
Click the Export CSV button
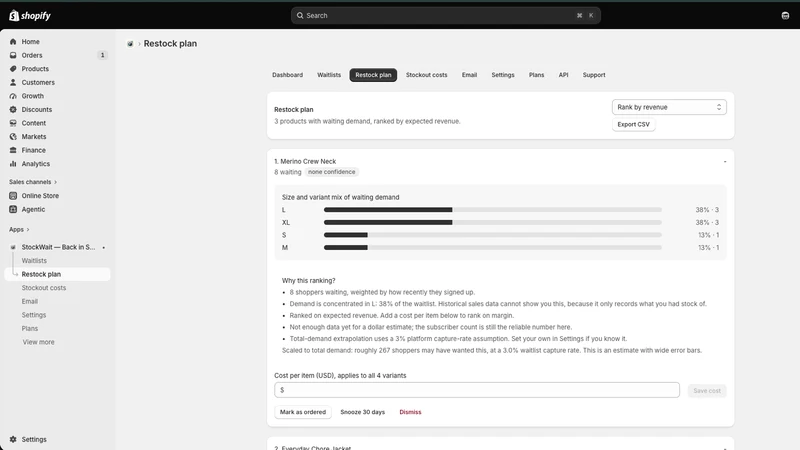(x=633, y=124)
